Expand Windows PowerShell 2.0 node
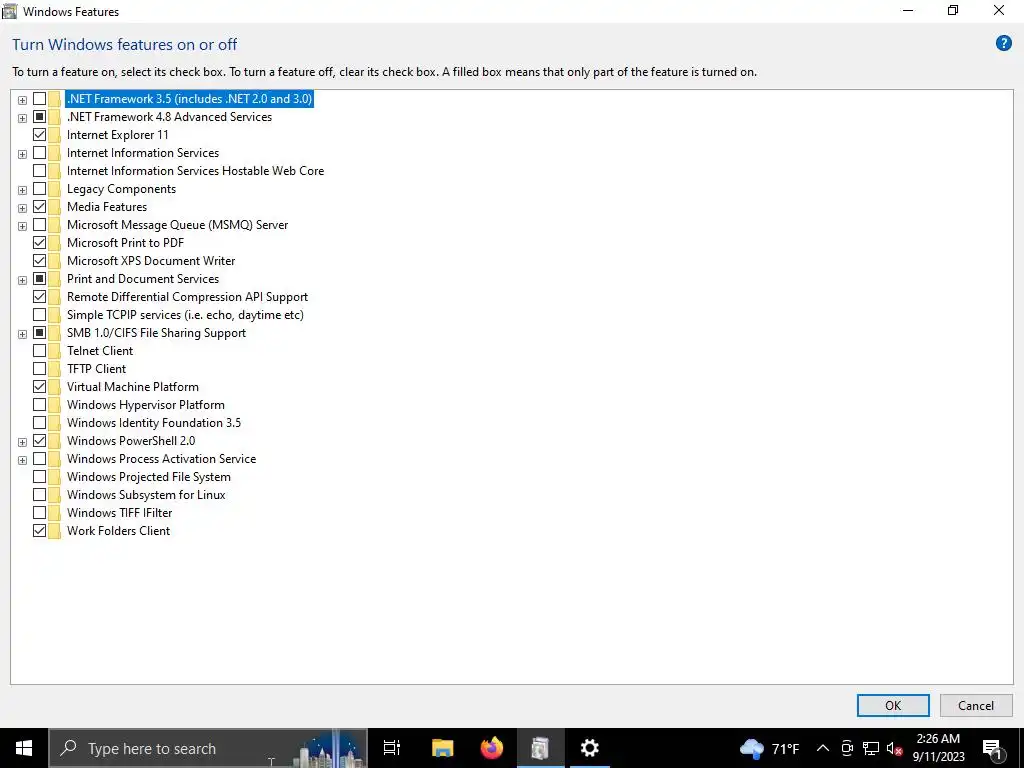Screen dimensions: 1024x768 (22, 442)
